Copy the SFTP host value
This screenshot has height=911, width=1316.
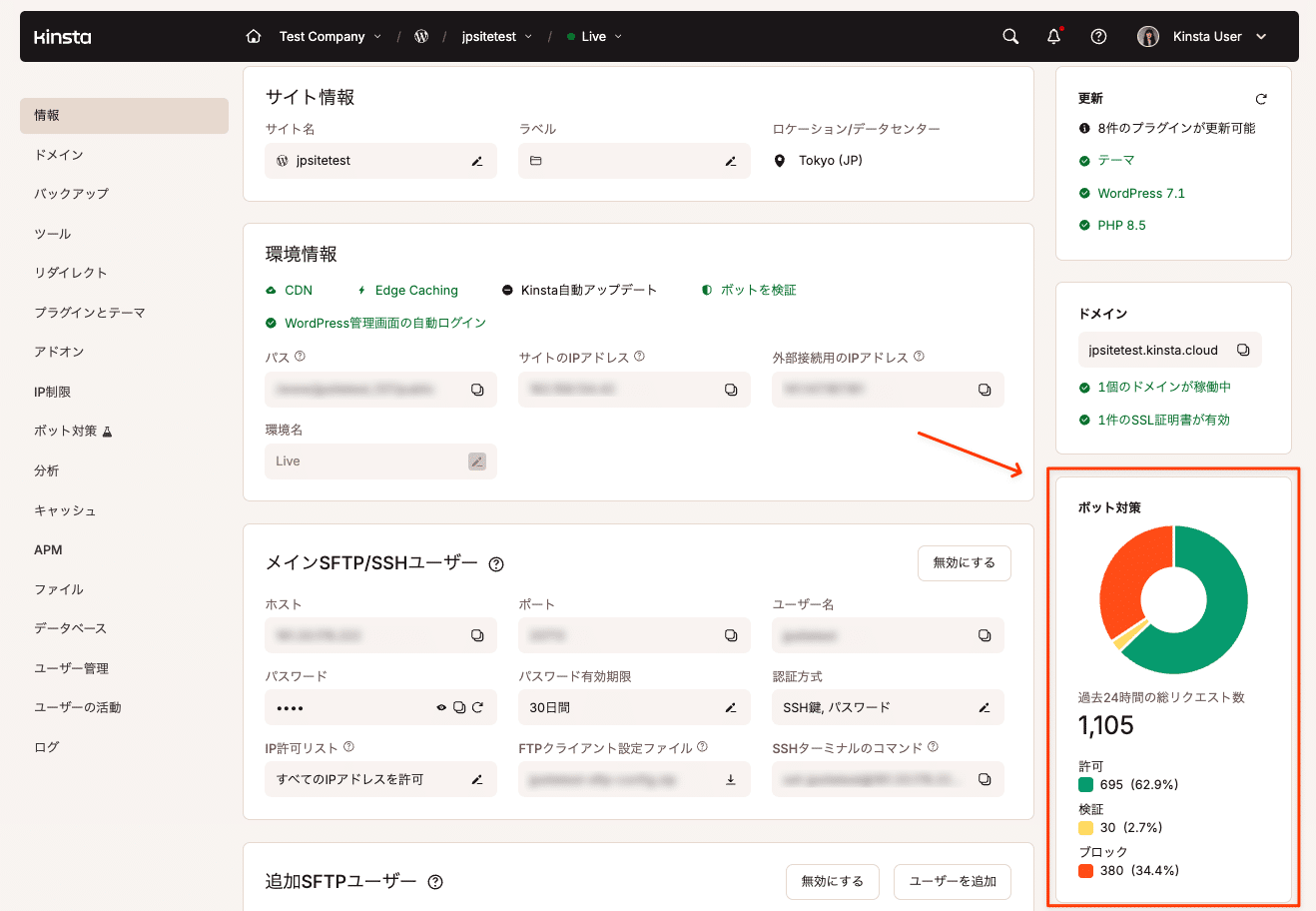477,635
